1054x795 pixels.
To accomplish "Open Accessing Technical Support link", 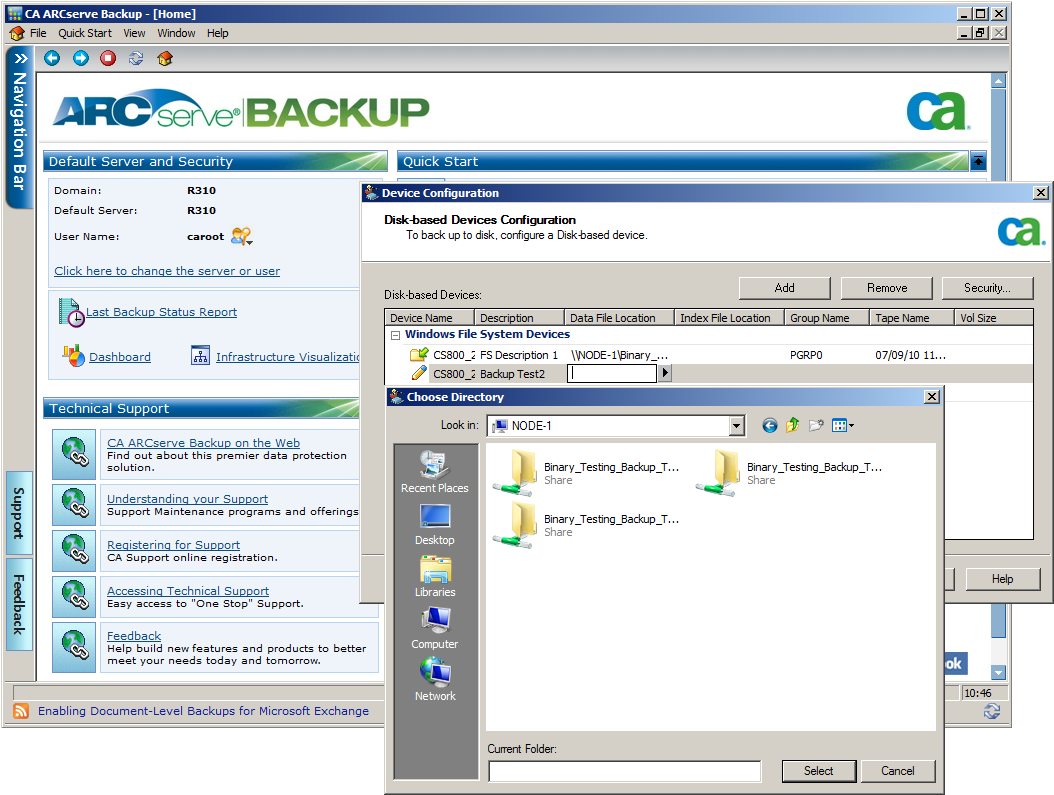I will [188, 591].
